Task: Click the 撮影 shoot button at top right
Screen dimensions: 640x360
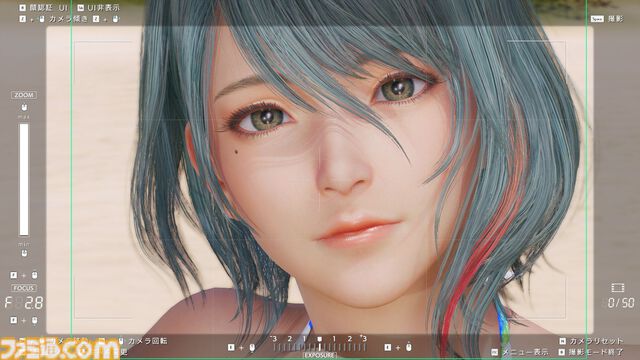Action: click(x=616, y=19)
